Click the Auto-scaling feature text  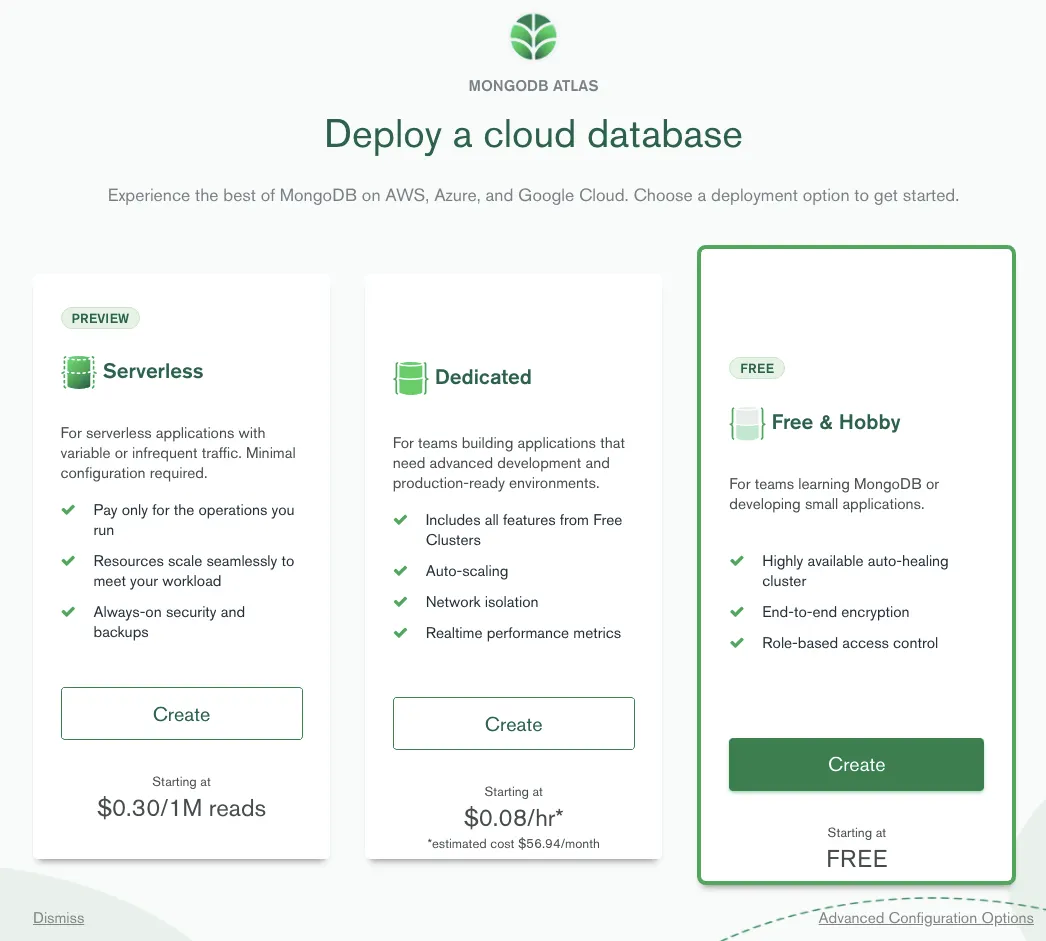[467, 571]
